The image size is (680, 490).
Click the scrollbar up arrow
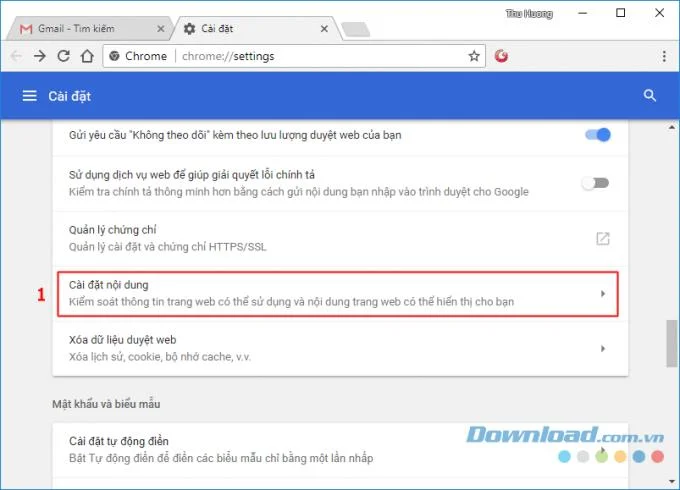tap(671, 127)
